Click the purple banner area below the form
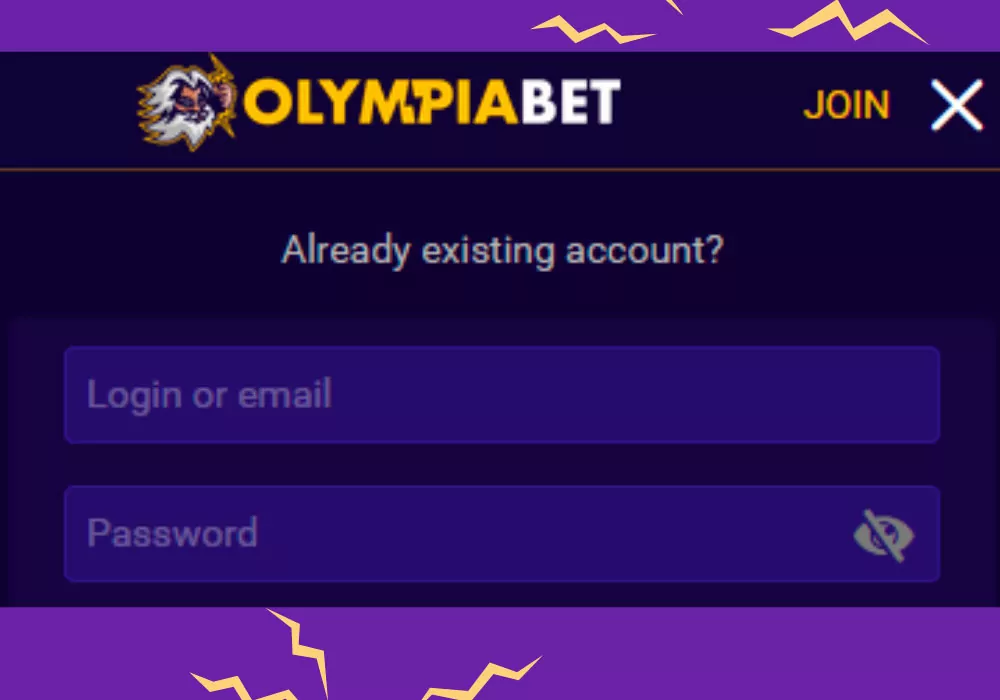This screenshot has height=700, width=1000. coord(750,655)
